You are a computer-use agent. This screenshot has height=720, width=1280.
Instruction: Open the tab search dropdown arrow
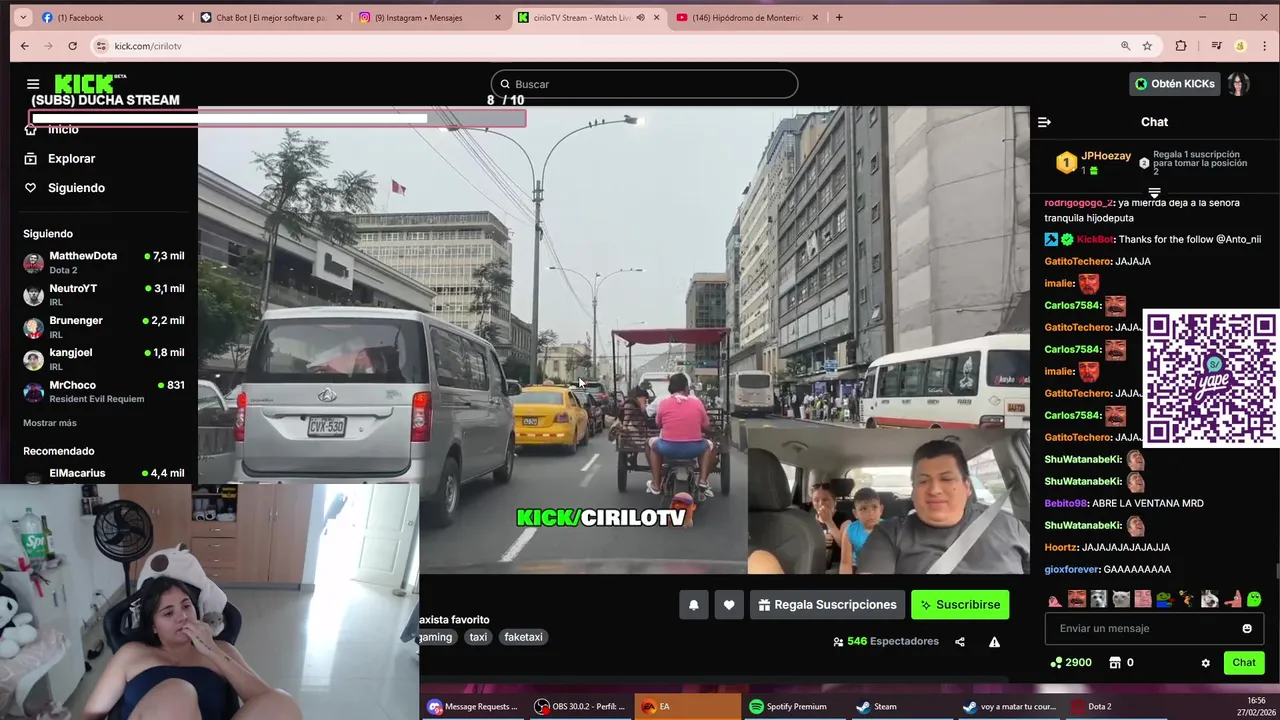click(x=21, y=17)
